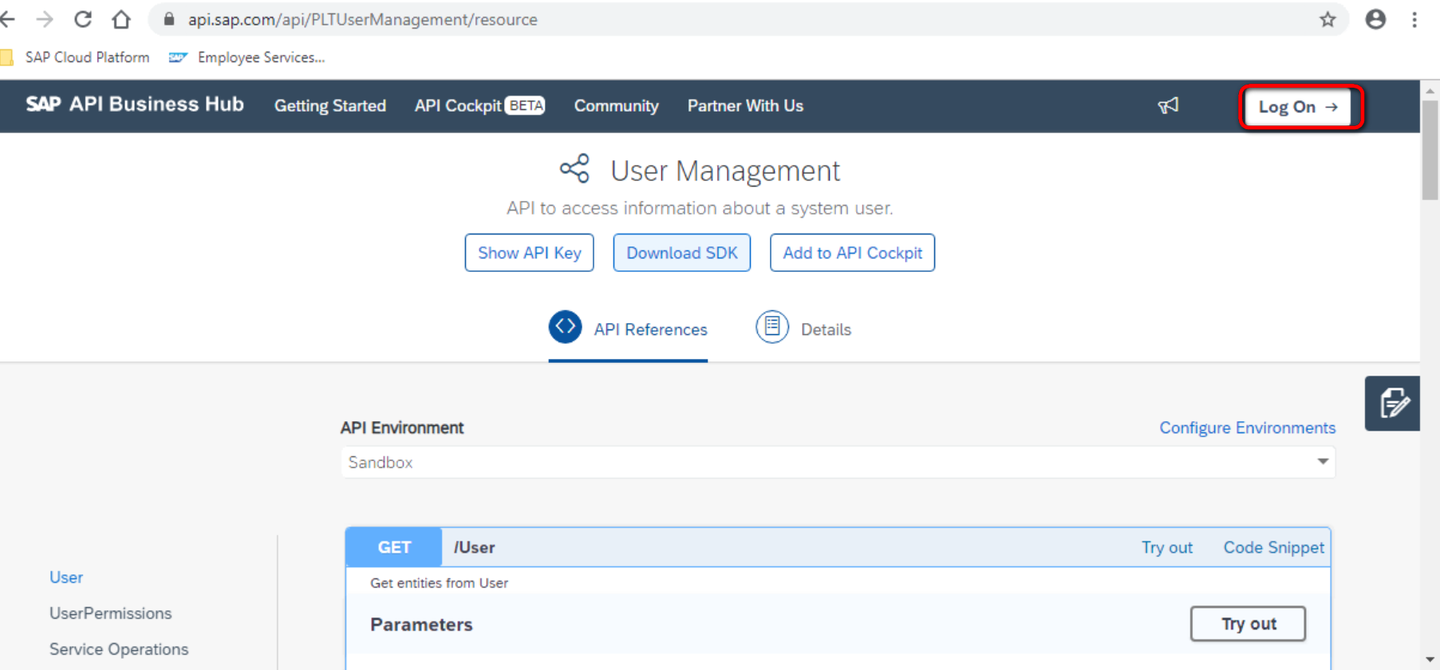Screen dimensions: 1440x670
Task: Click the Show API Key button
Action: (529, 252)
